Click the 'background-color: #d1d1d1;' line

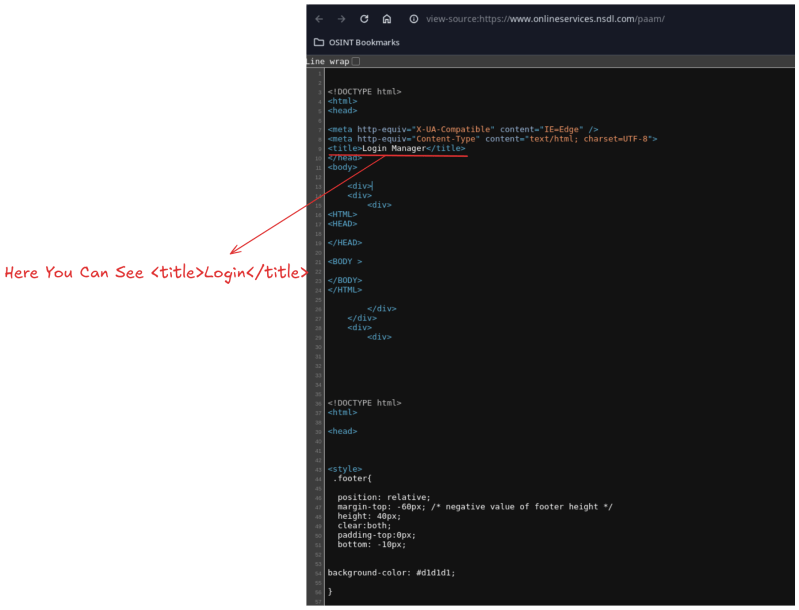click(x=391, y=573)
